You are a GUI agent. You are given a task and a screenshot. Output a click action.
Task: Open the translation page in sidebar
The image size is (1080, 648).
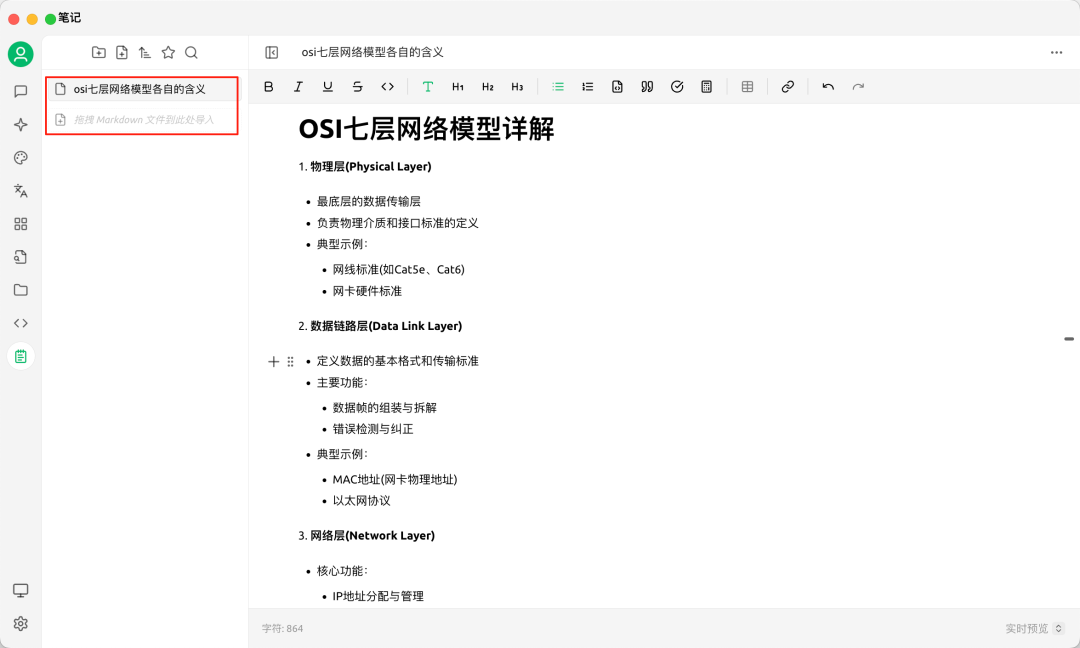(20, 191)
